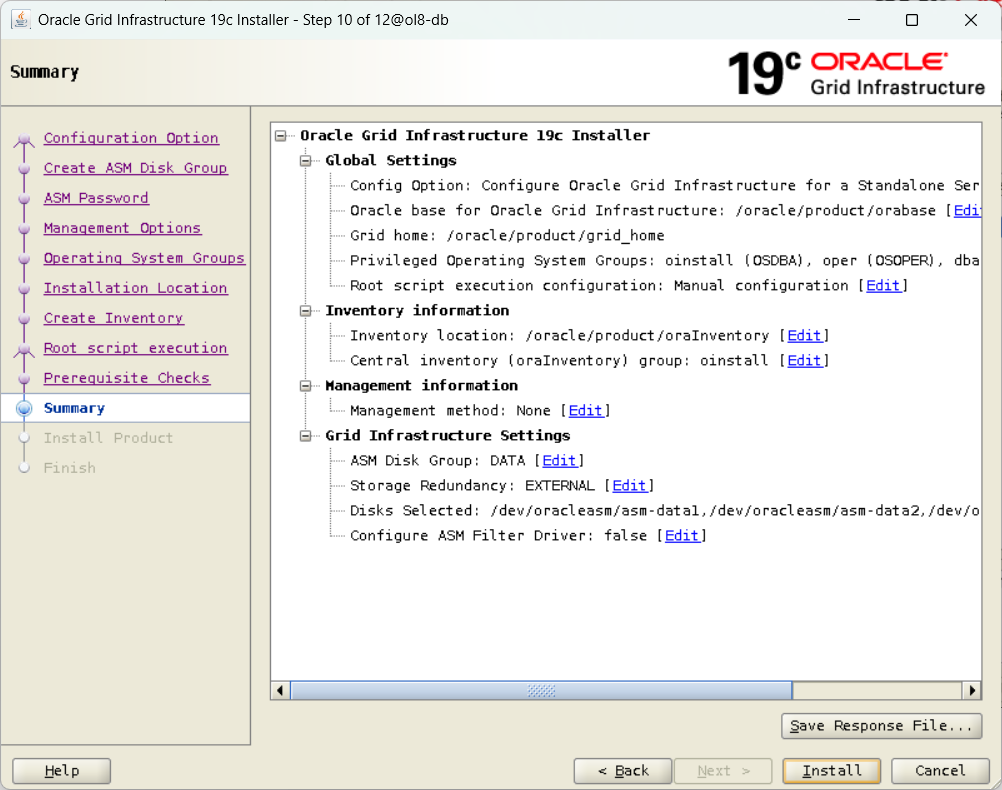Viewport: 1002px width, 790px height.
Task: Edit the Central inventory group oinstall
Action: pos(804,360)
